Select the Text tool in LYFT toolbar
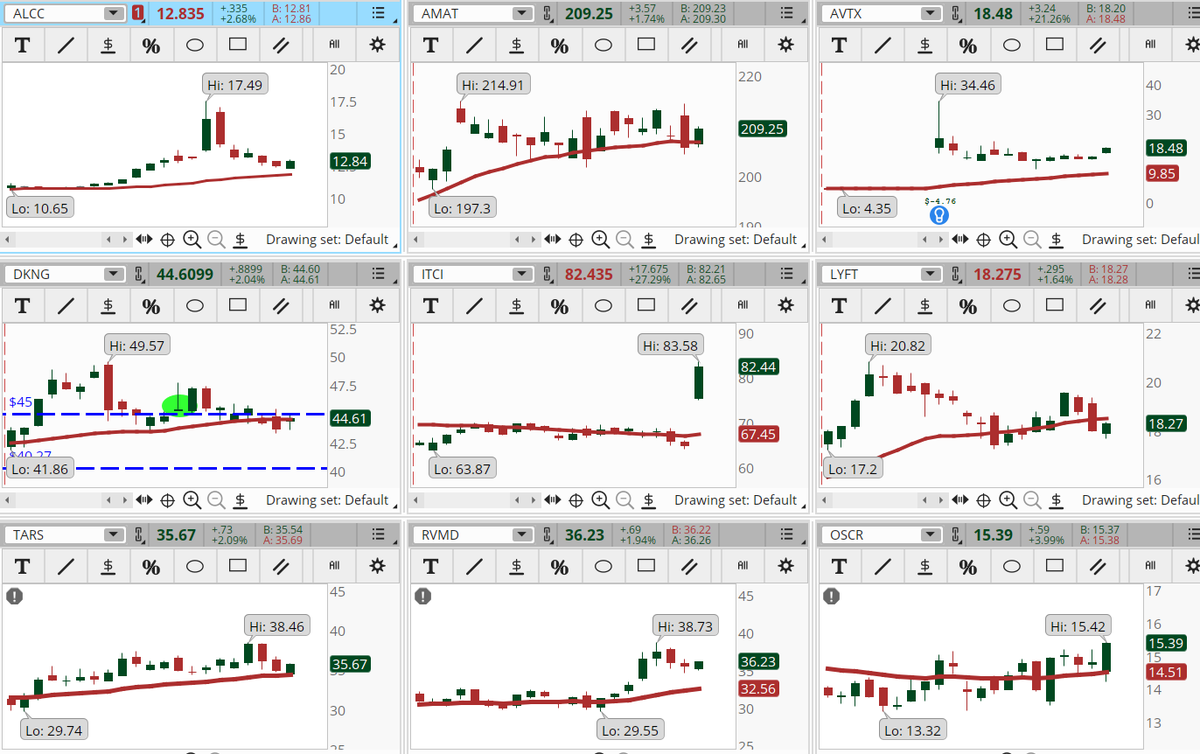Viewport: 1200px width, 754px height. pyautogui.click(x=838, y=306)
